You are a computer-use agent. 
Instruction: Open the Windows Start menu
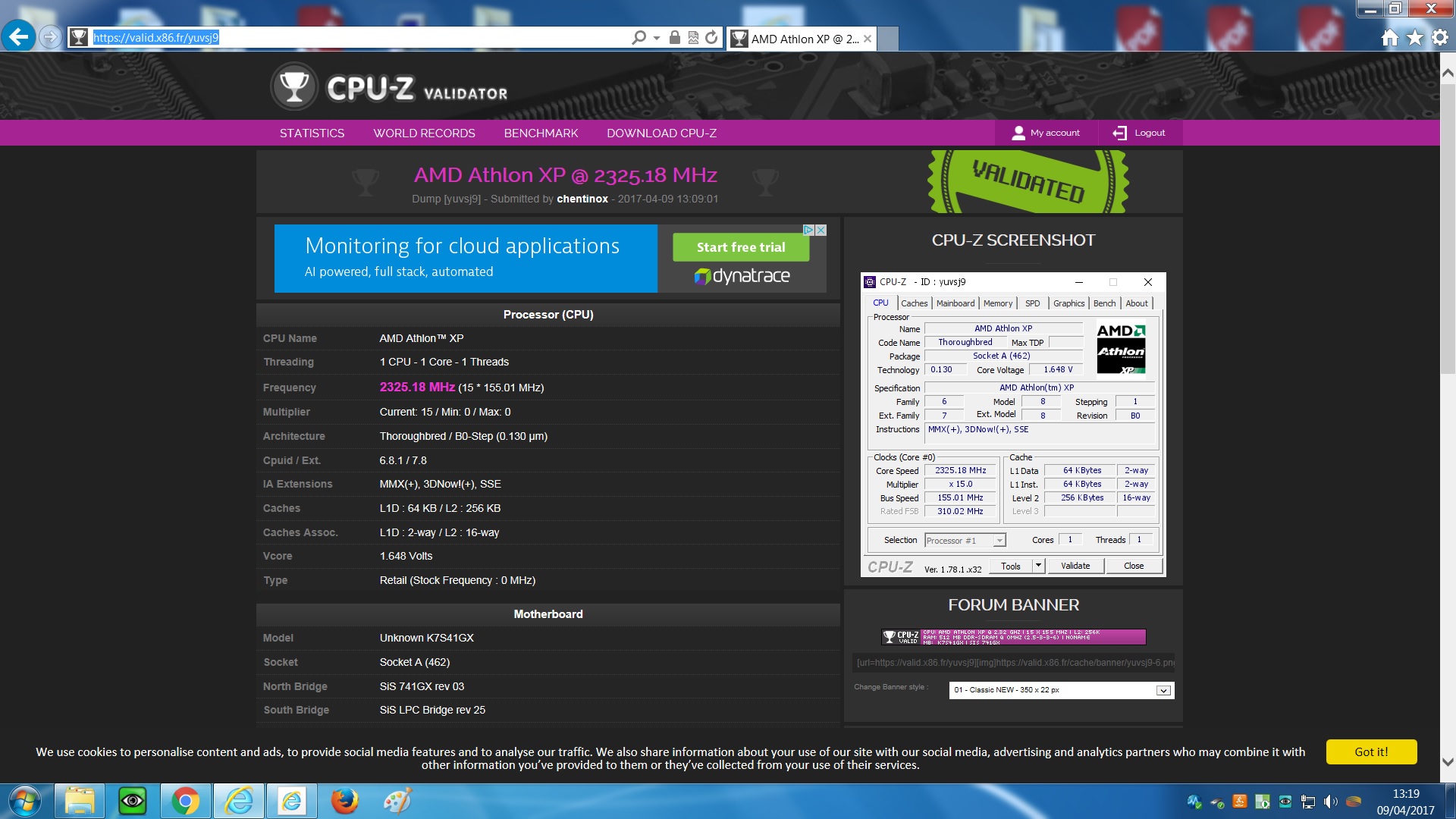point(25,801)
